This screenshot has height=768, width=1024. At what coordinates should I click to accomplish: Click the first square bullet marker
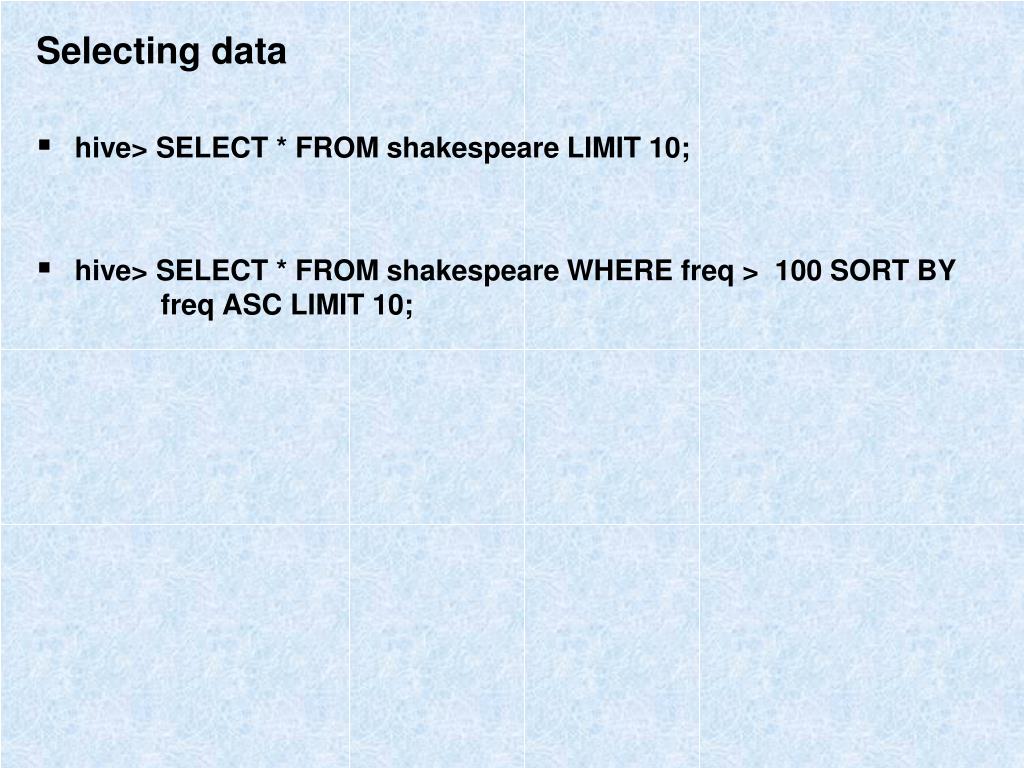[x=44, y=144]
